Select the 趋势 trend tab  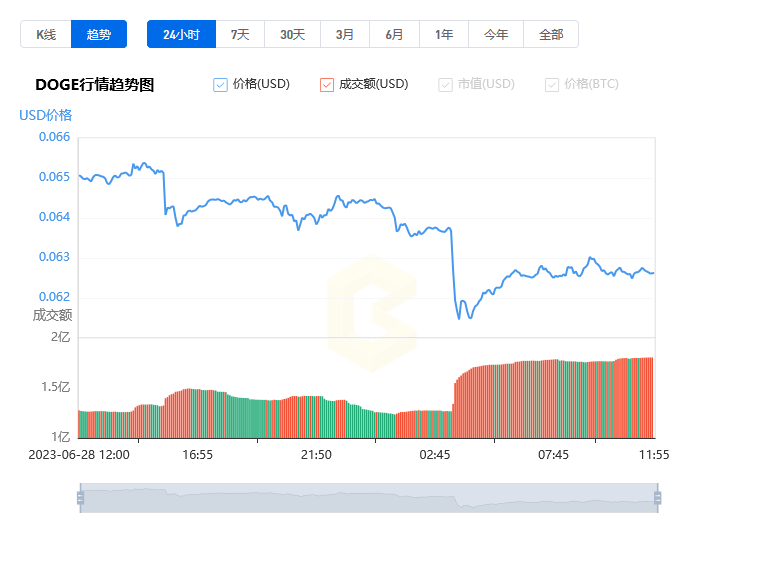pos(99,34)
